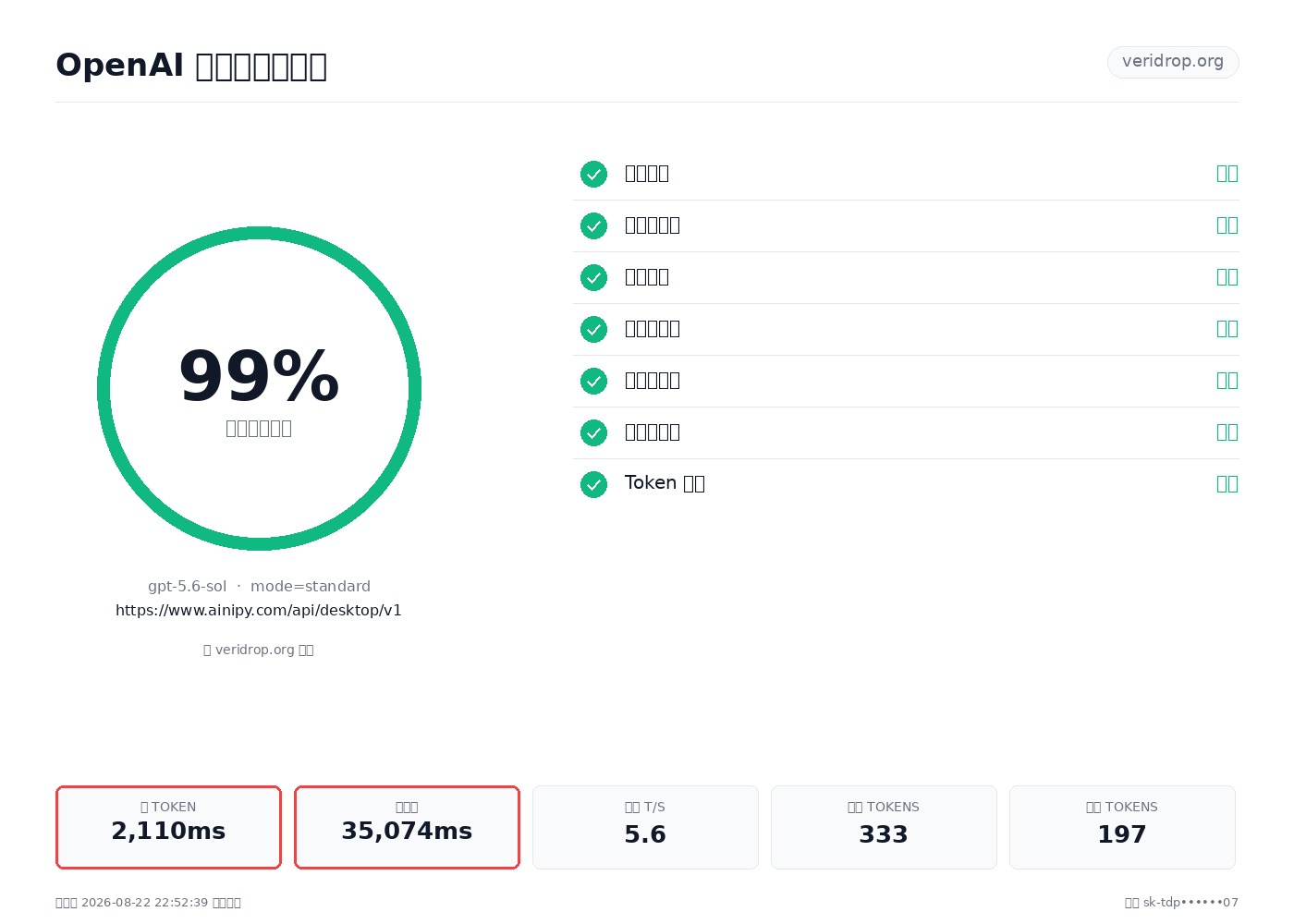Click the OpenAI page title heading
Screen dimensions: 1294x924
[x=191, y=66]
